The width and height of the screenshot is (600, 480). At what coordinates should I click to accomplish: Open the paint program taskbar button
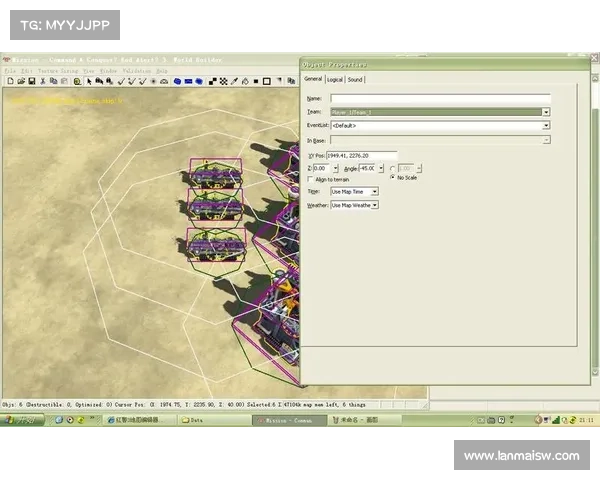coord(364,420)
